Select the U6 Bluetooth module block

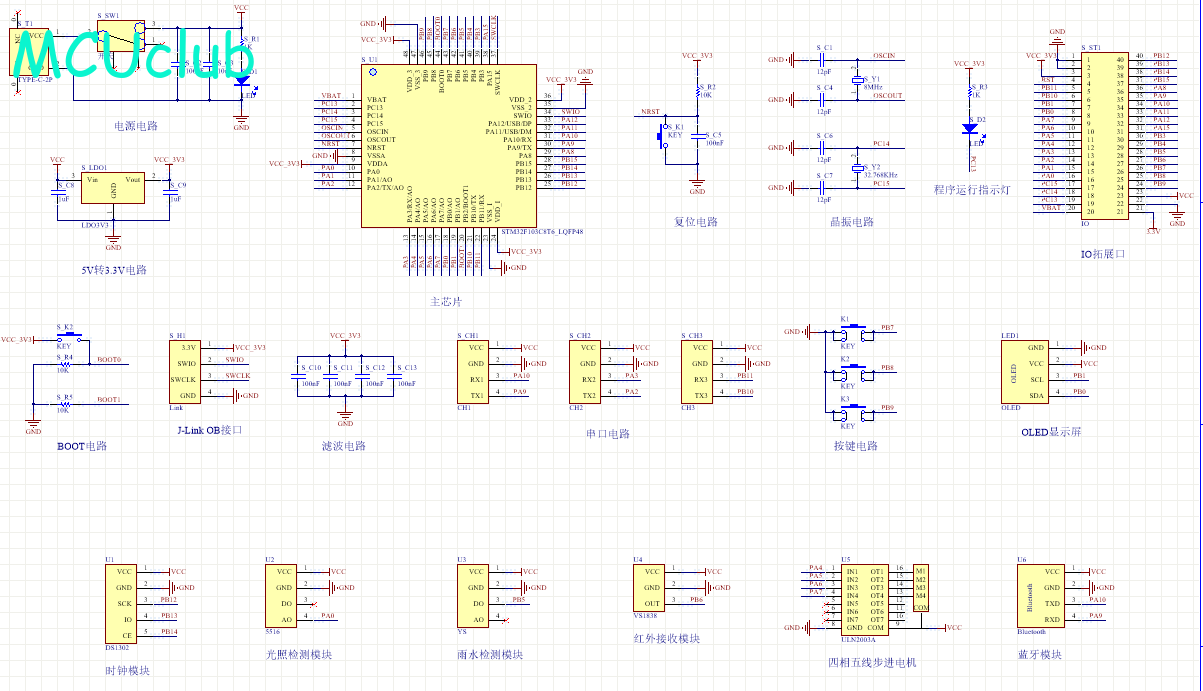[x=1039, y=595]
